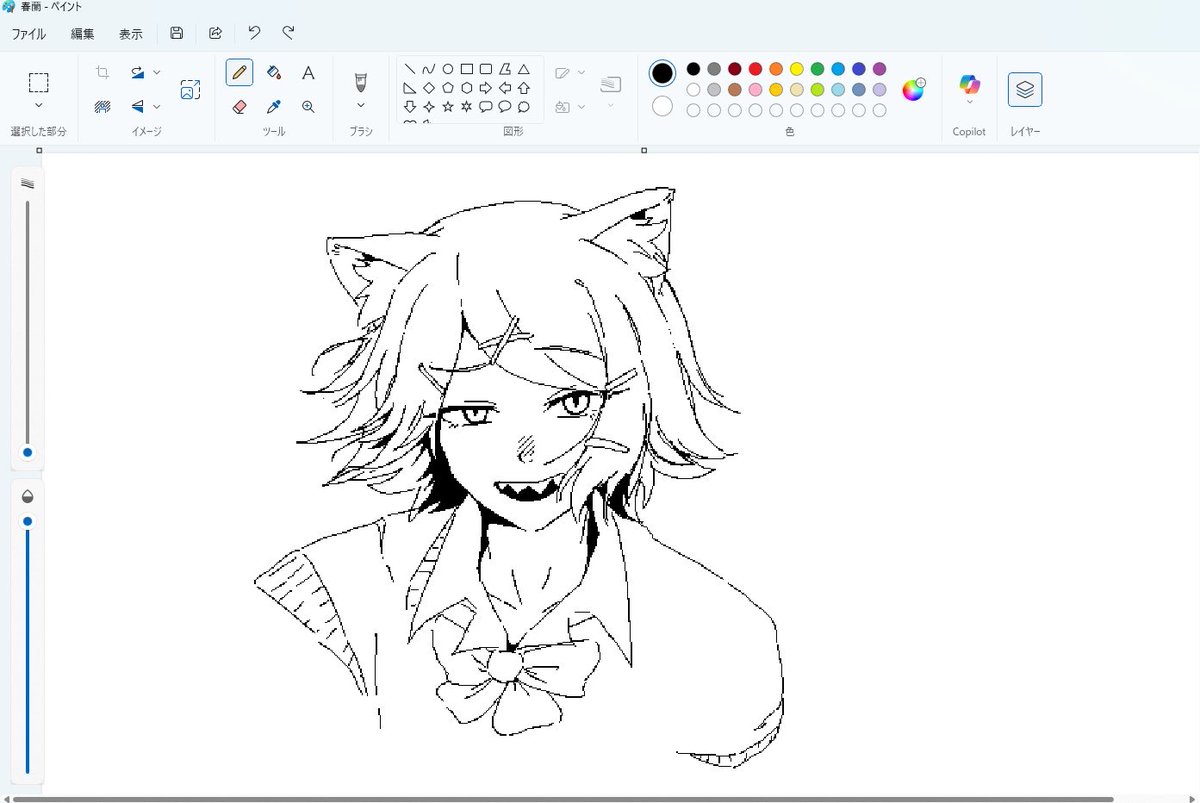Undo the last action
The width and height of the screenshot is (1200, 803).
coord(254,33)
